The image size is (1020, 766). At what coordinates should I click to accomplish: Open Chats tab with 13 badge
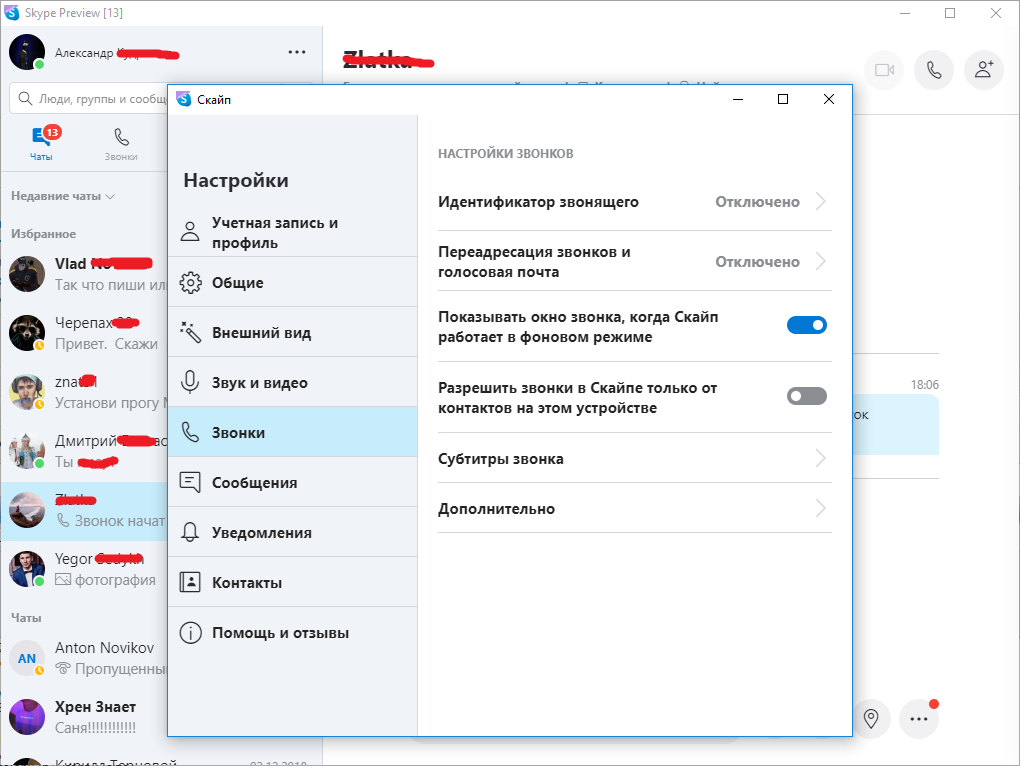42,143
